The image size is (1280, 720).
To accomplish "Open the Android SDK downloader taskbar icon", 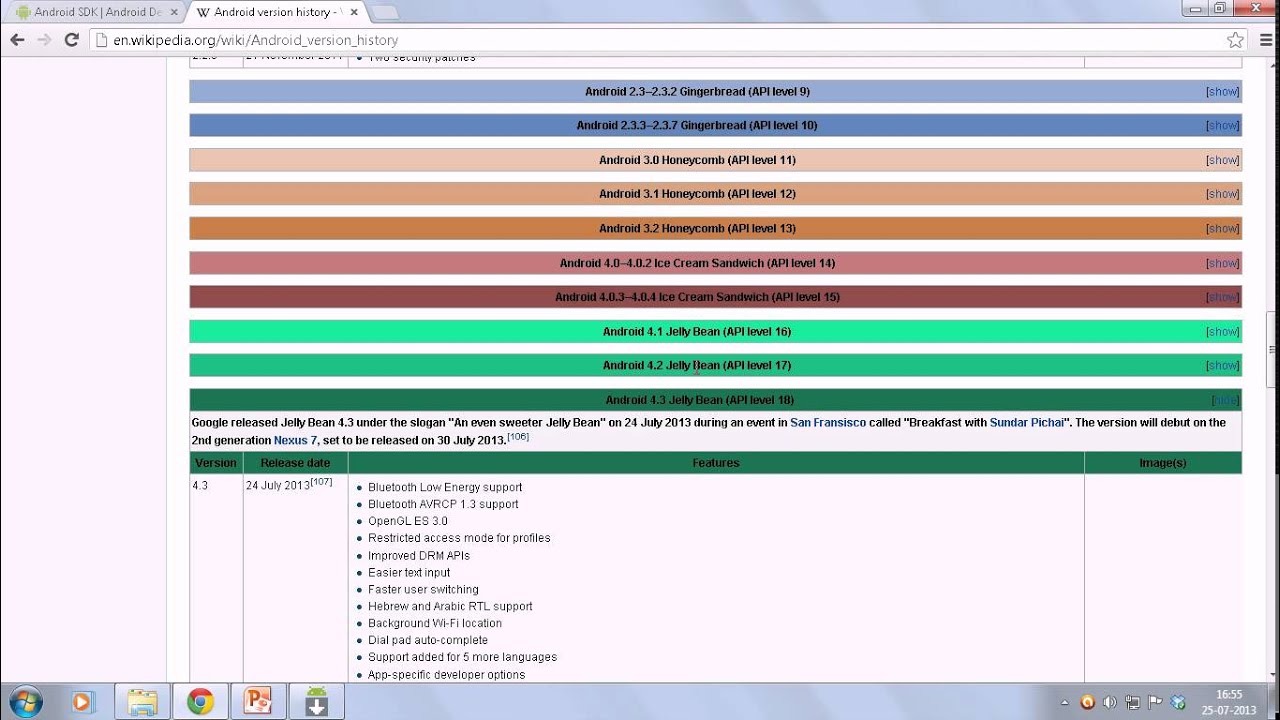I will coord(316,702).
